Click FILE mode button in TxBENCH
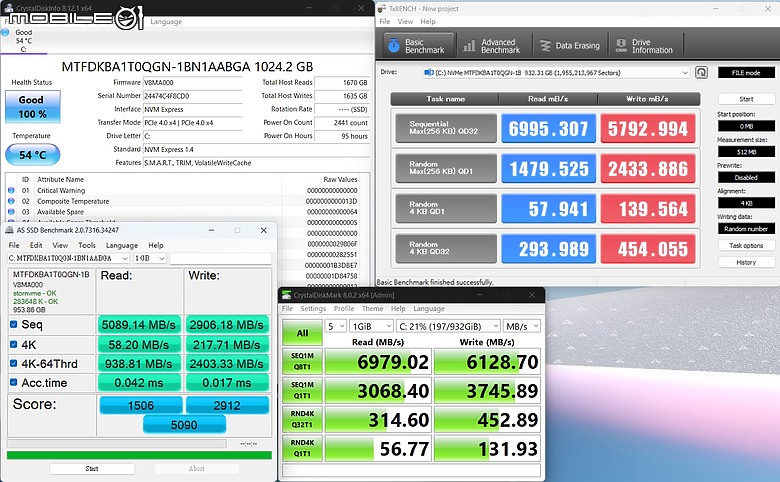This screenshot has height=482, width=780. point(746,73)
